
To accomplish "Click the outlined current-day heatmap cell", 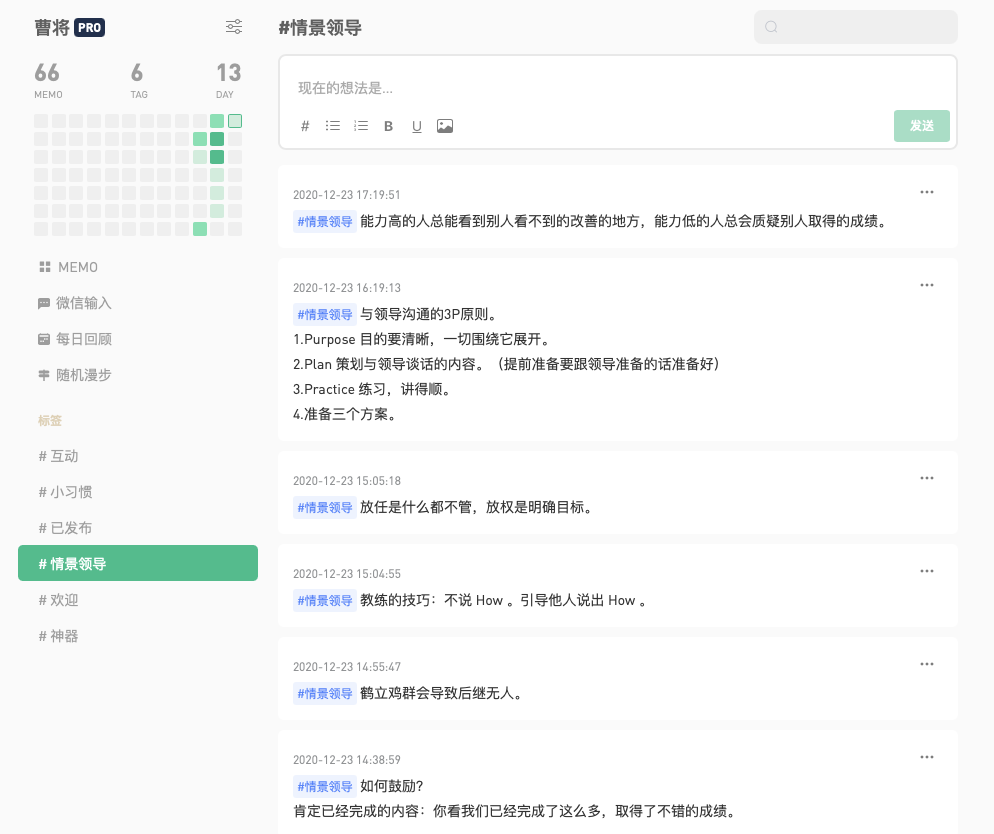I will [x=235, y=121].
